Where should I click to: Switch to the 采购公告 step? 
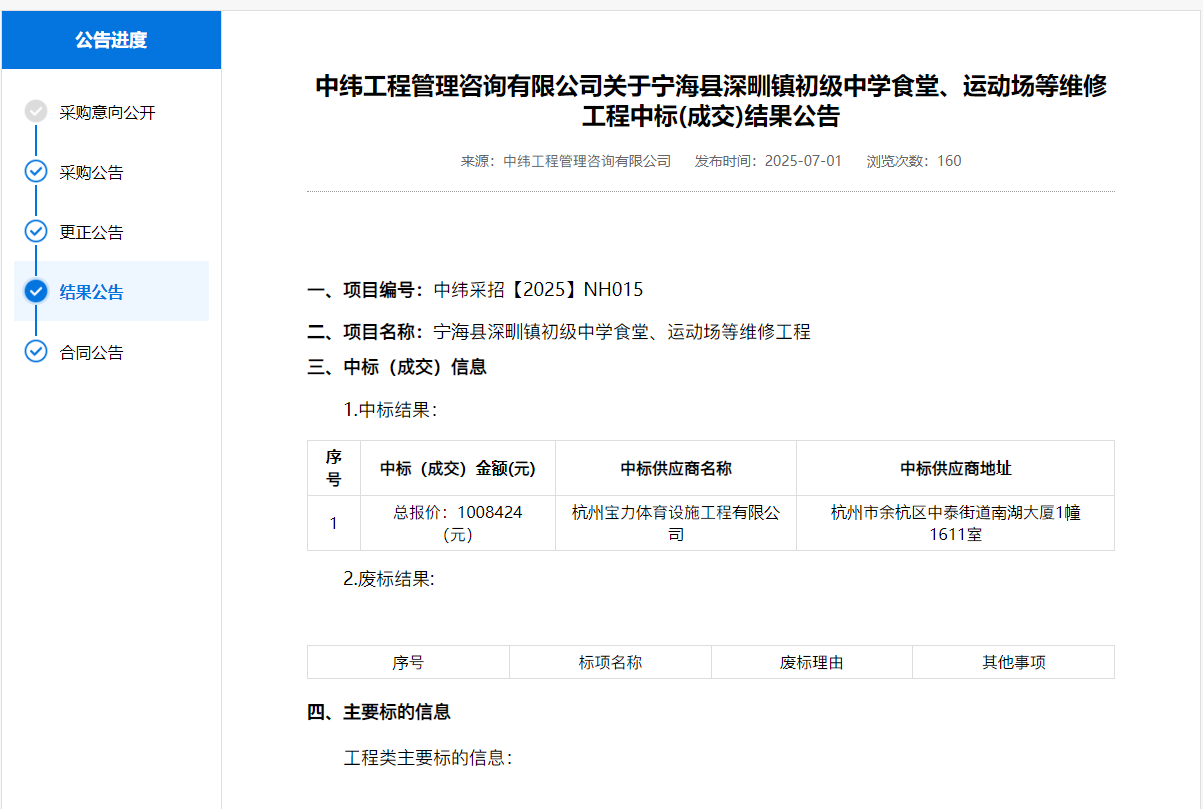click(91, 173)
